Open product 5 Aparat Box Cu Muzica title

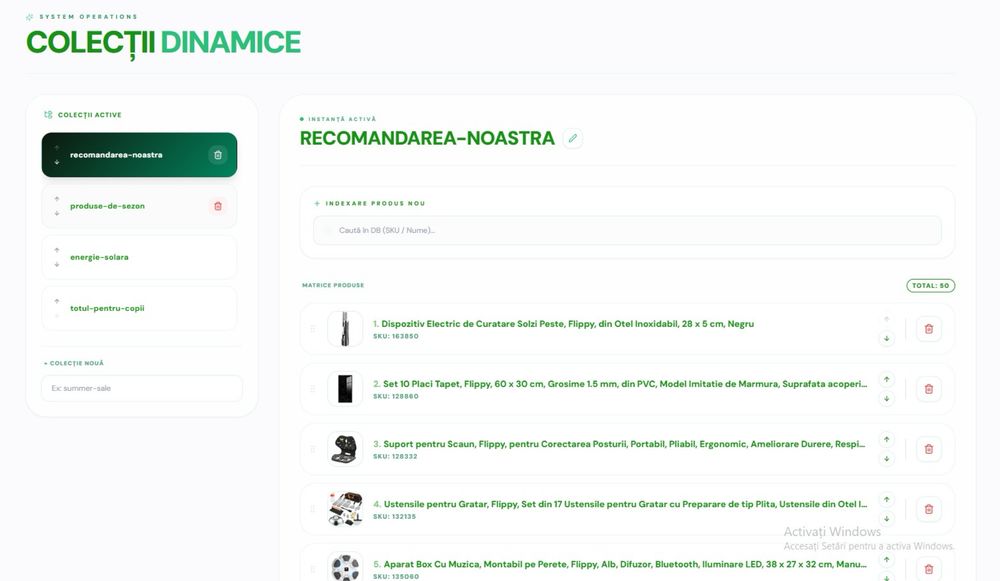click(620, 564)
